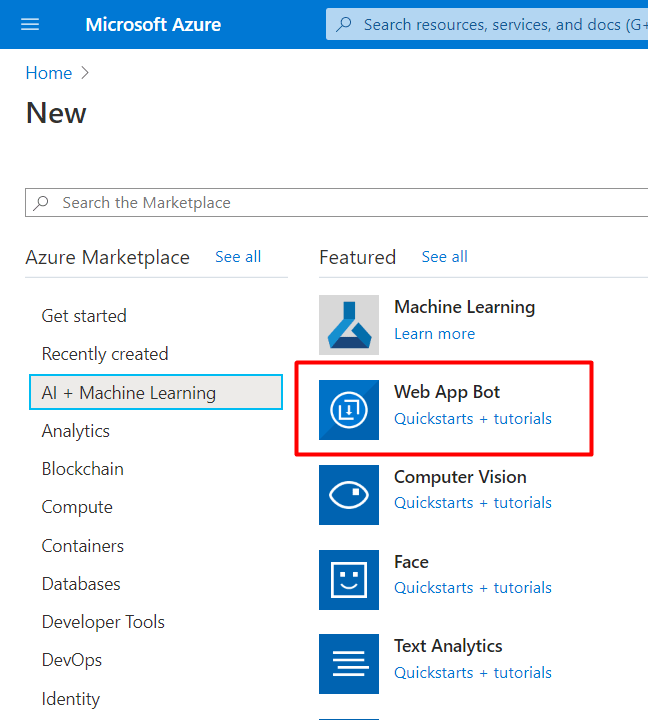Click the Machine Learning flask icon
This screenshot has width=648, height=720.
tap(349, 325)
